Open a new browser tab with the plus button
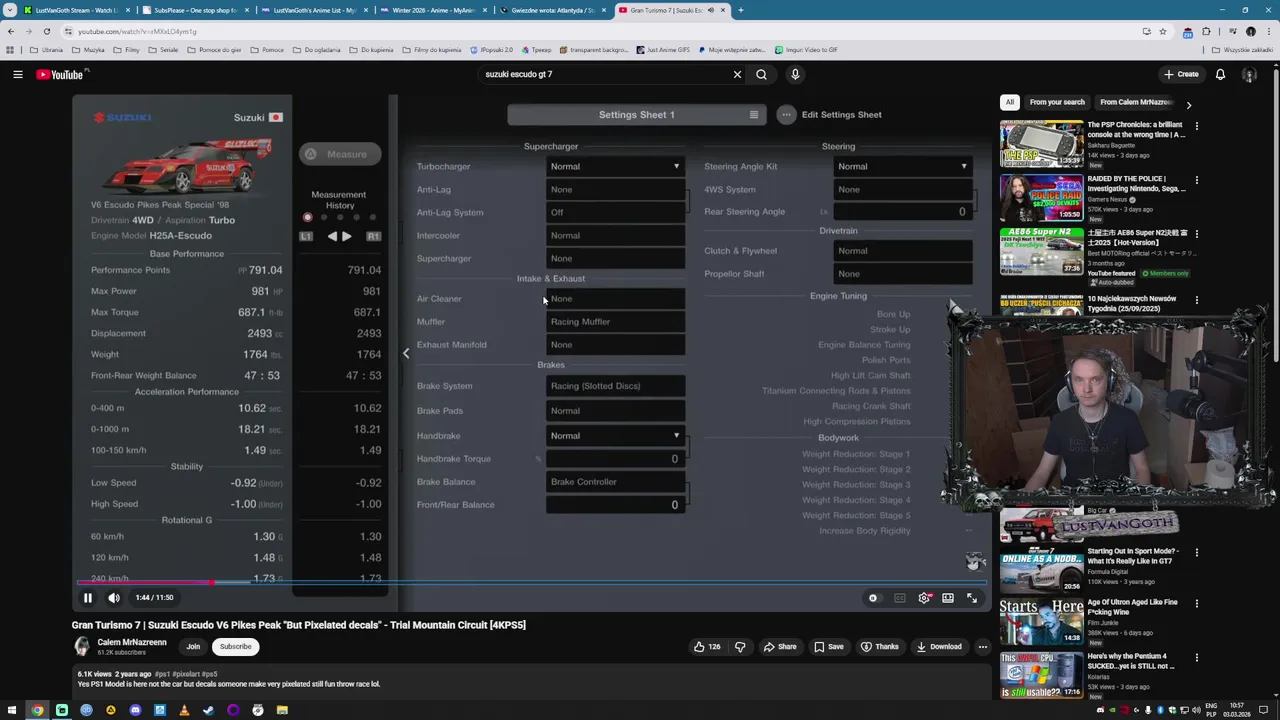The width and height of the screenshot is (1280, 720). [x=740, y=10]
